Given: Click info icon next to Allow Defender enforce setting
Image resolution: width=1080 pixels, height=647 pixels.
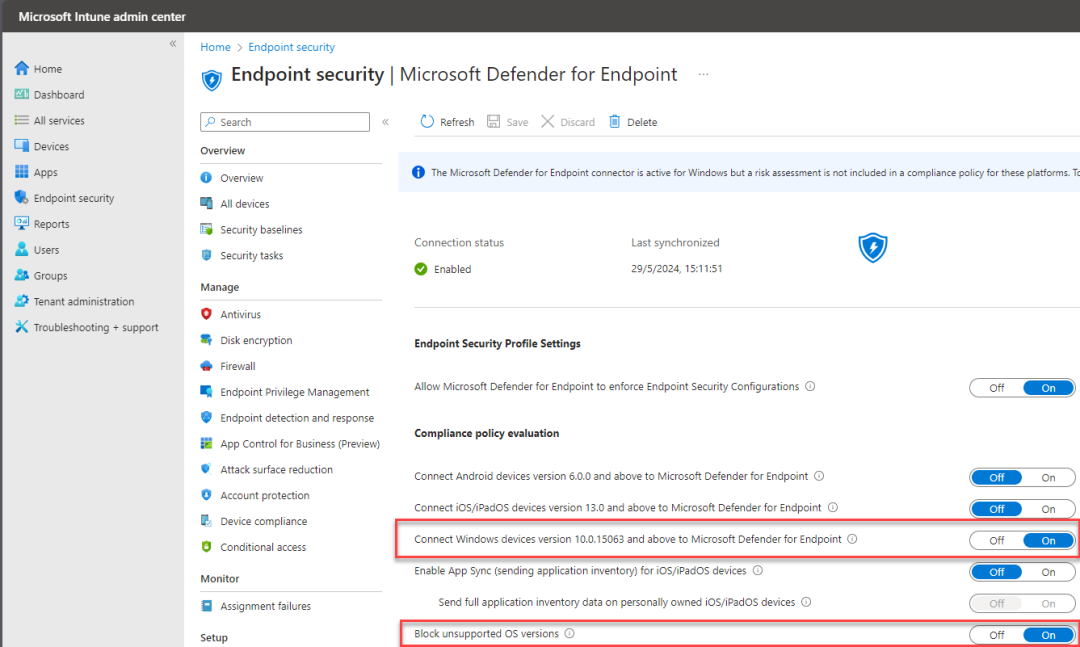Looking at the screenshot, I should click(810, 386).
